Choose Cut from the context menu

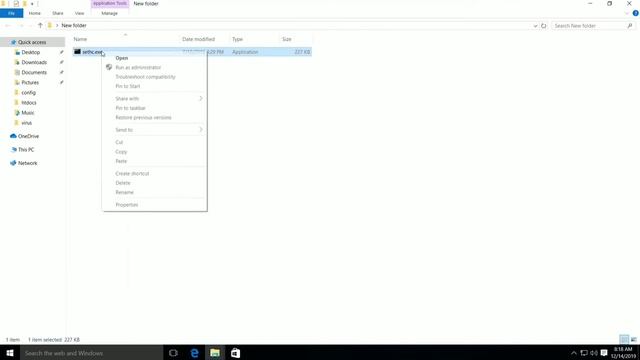[119, 142]
